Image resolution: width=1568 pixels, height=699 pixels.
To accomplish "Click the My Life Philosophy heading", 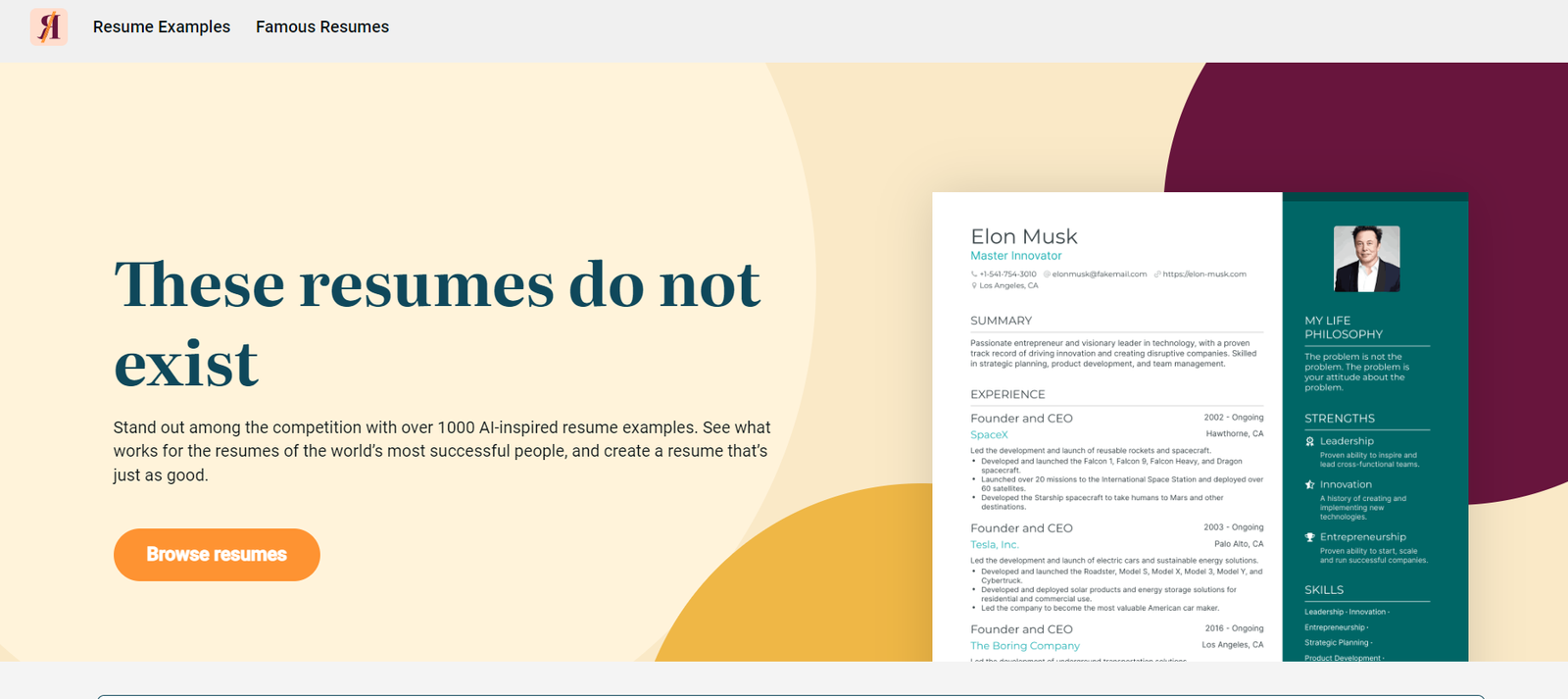I will (1343, 327).
